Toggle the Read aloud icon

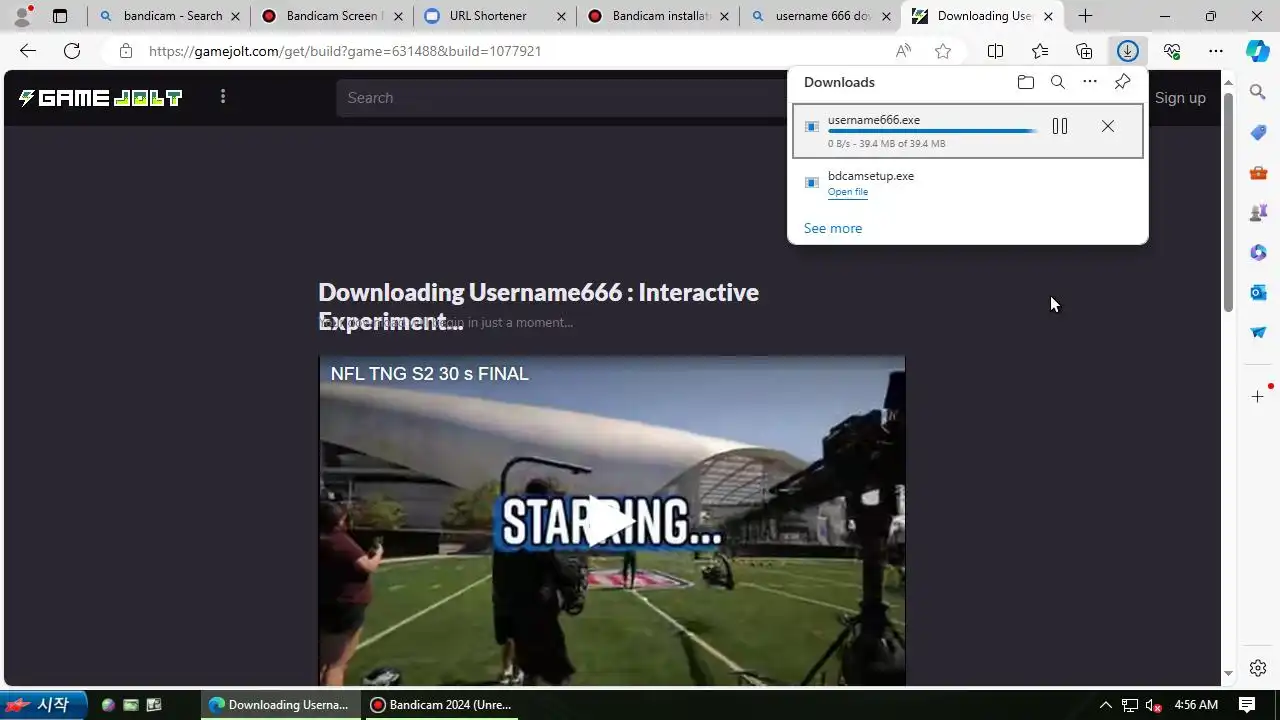pos(904,51)
